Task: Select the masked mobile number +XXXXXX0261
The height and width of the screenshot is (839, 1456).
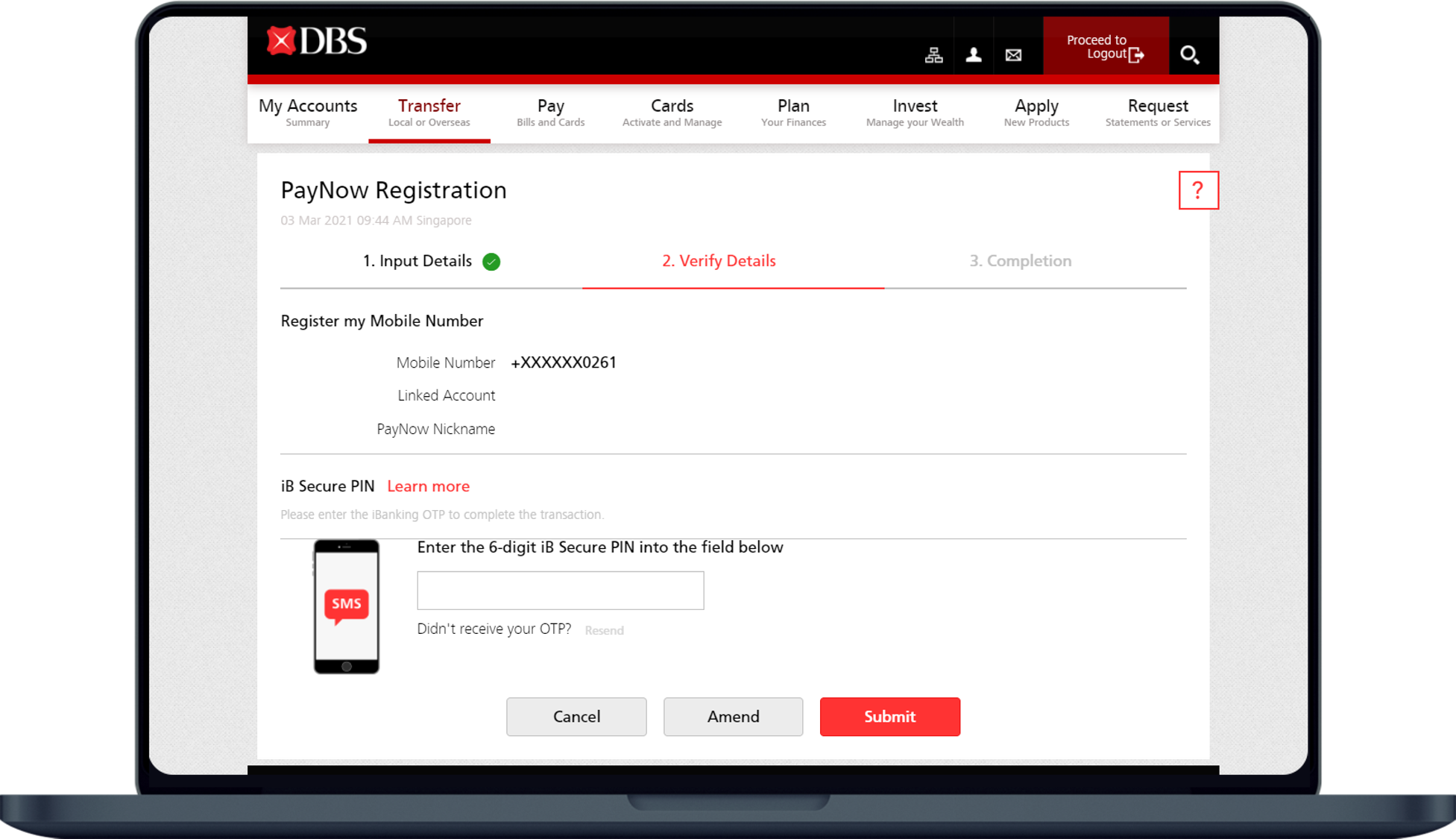Action: pos(564,362)
